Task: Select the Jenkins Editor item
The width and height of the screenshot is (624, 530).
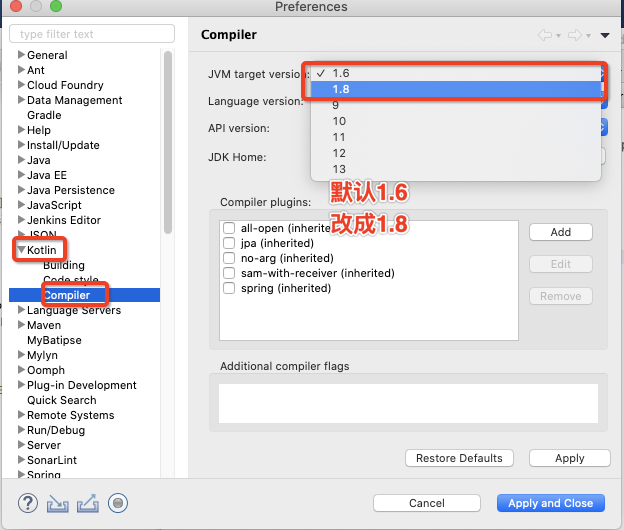Action: [64, 220]
